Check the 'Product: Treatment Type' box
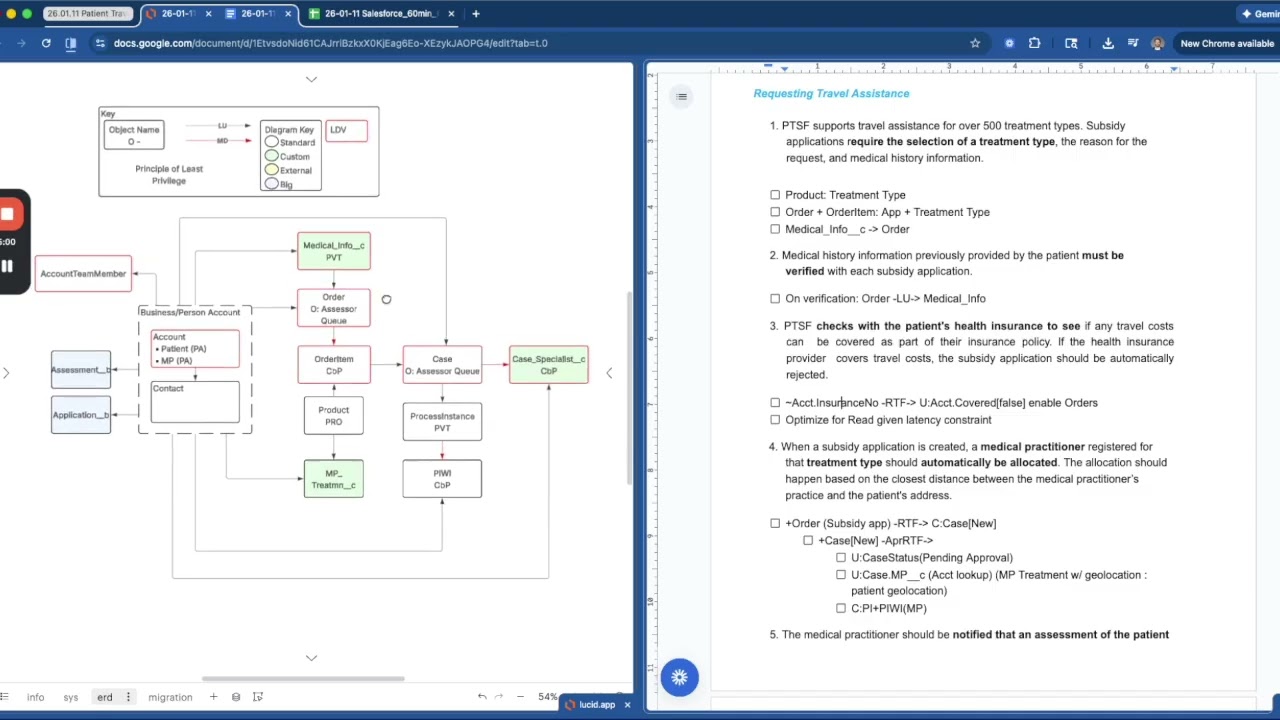This screenshot has width=1280, height=720. click(775, 195)
